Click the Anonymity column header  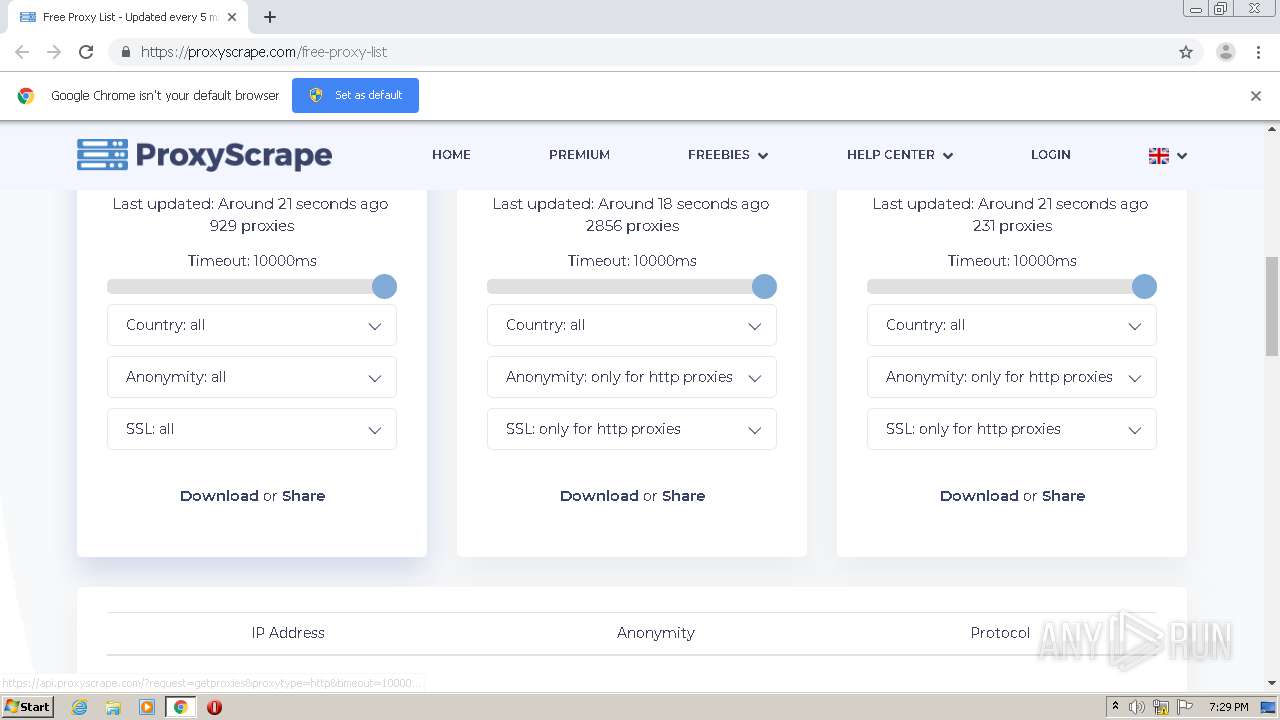[x=656, y=633]
